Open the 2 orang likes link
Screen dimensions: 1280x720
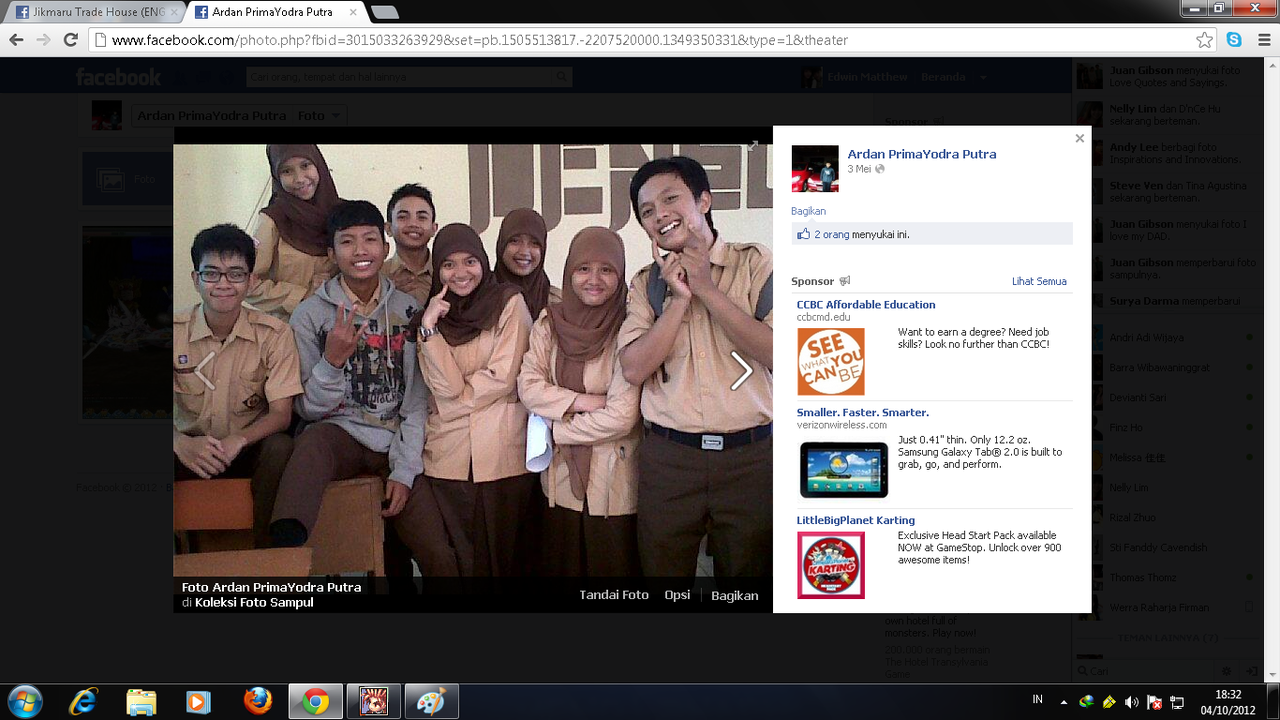tap(832, 234)
